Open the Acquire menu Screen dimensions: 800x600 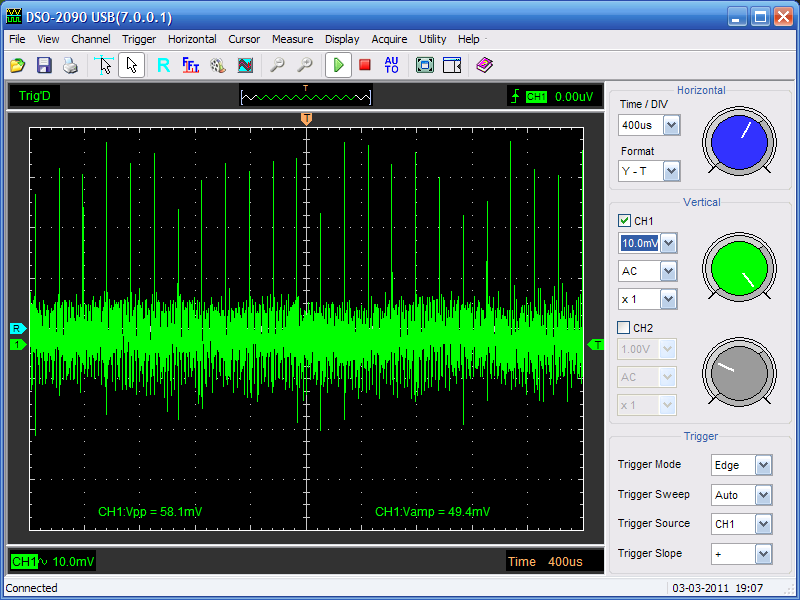389,39
